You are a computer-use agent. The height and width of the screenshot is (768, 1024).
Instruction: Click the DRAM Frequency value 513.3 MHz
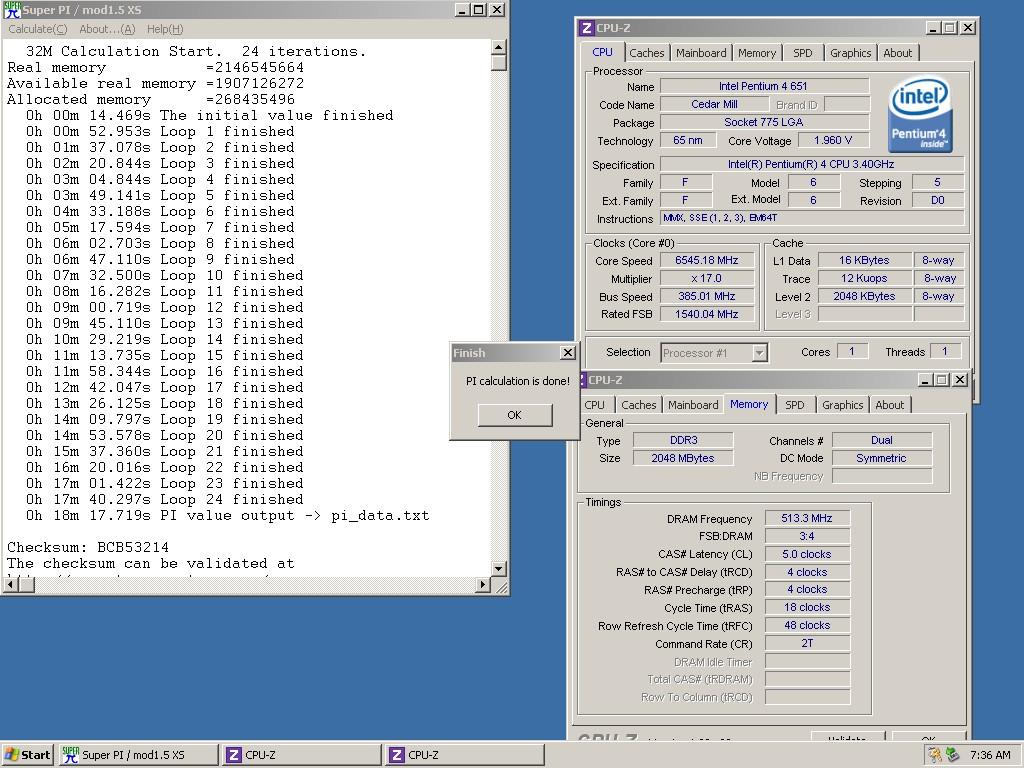pyautogui.click(x=807, y=518)
